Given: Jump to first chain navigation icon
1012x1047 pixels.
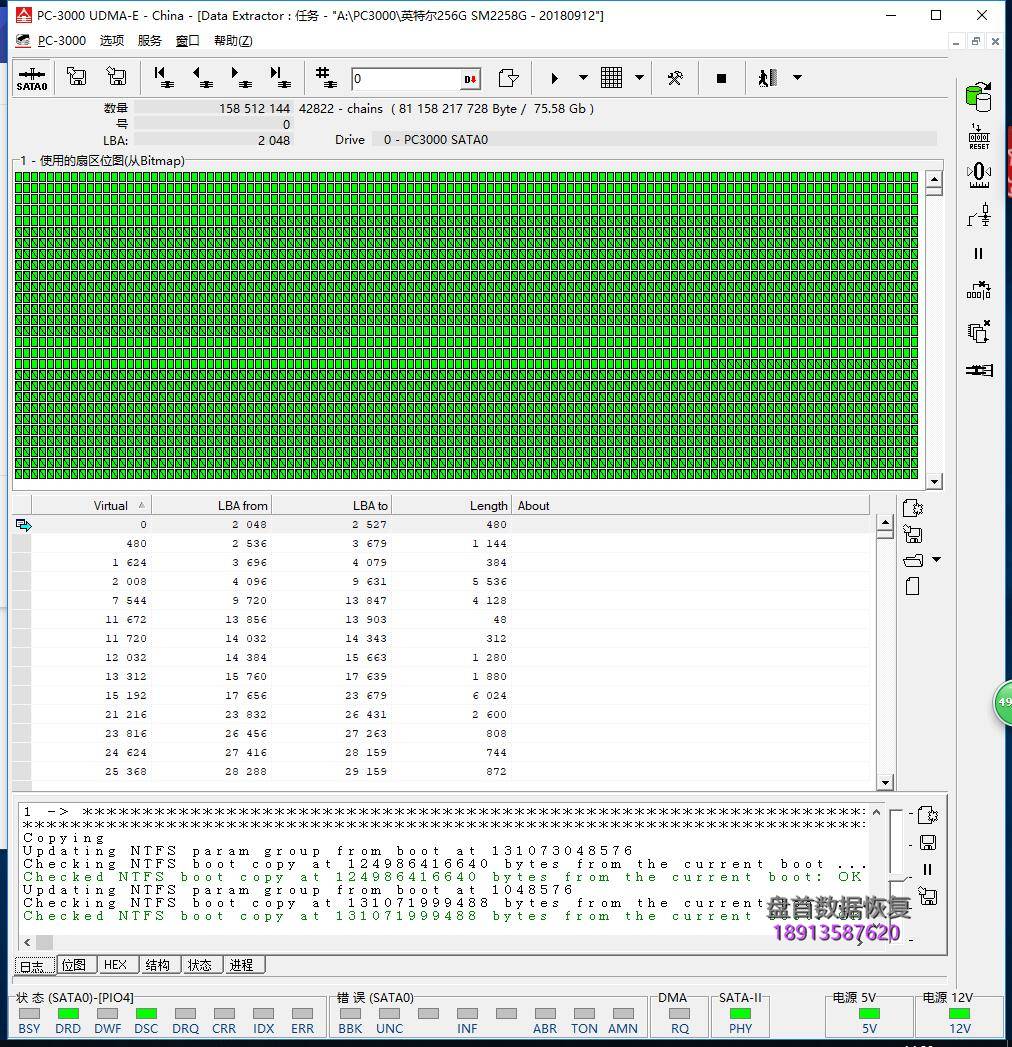Looking at the screenshot, I should coord(162,78).
